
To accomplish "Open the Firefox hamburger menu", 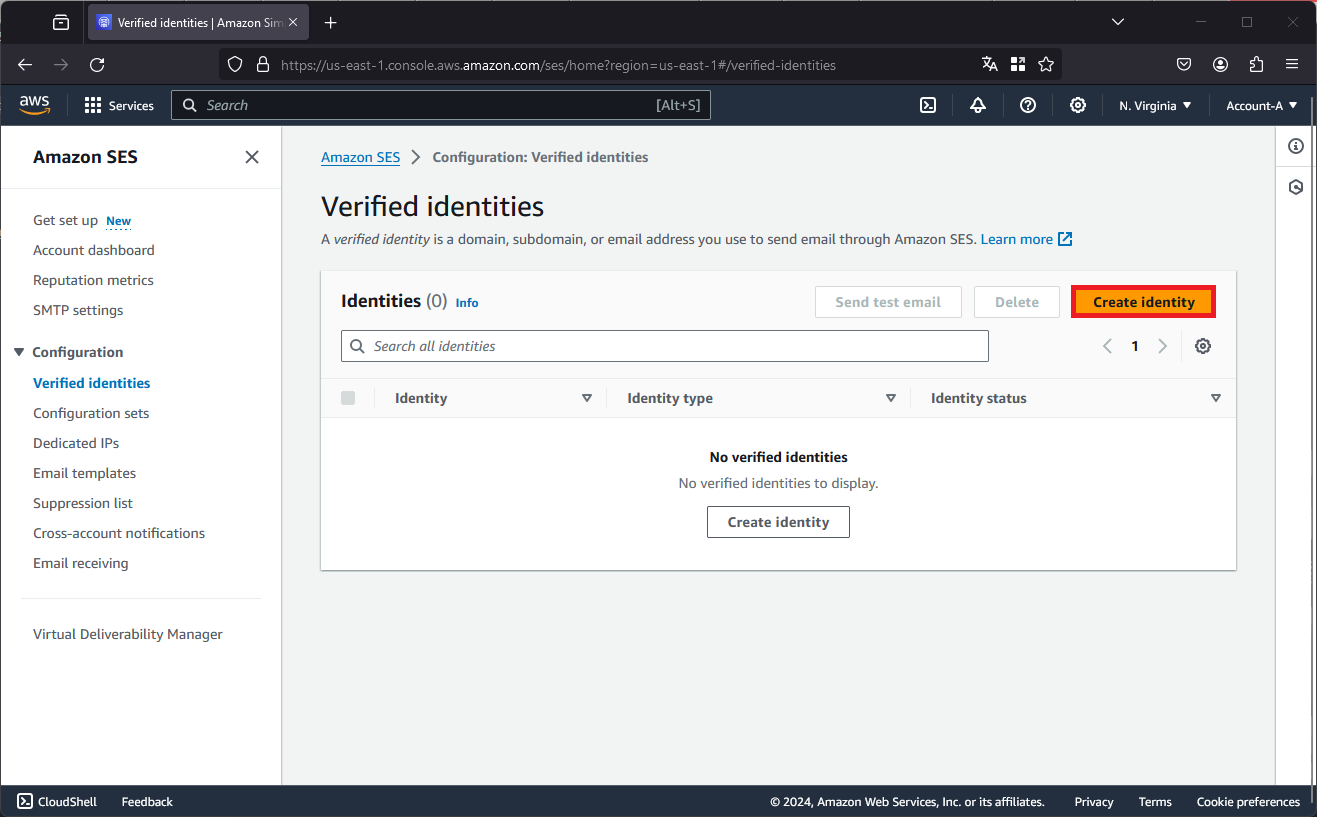I will (1292, 64).
